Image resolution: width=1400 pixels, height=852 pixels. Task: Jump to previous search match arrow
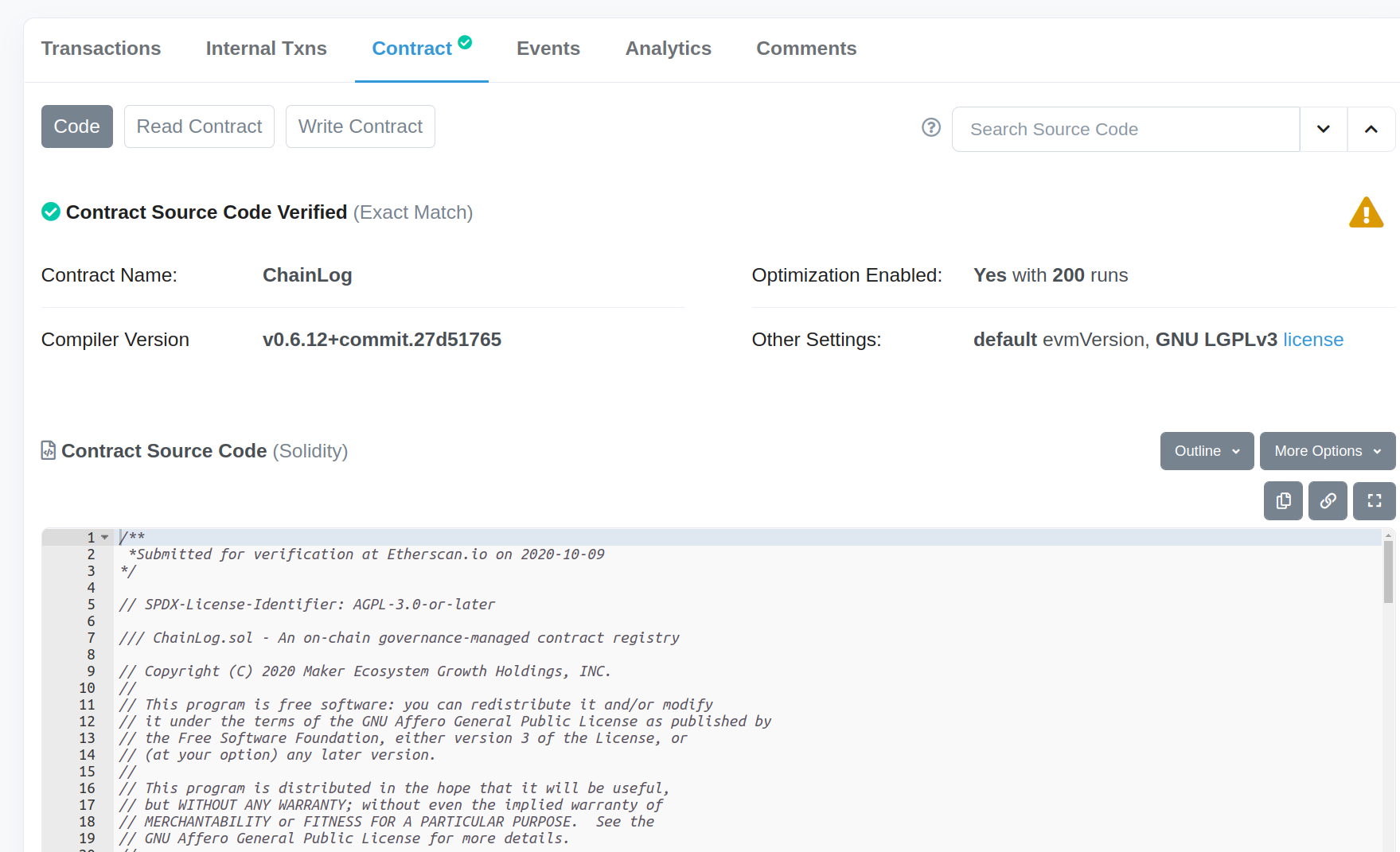[x=1371, y=129]
